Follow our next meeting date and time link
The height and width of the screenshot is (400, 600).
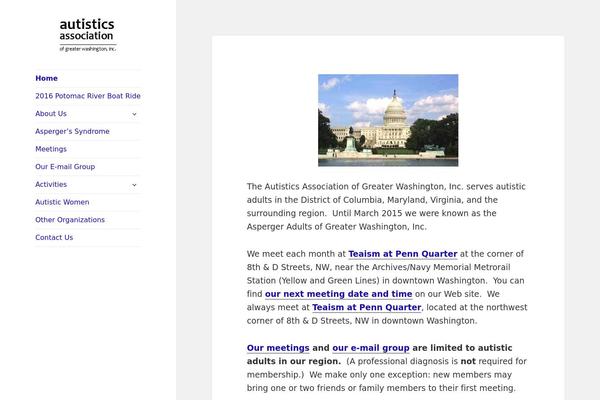[338, 294]
